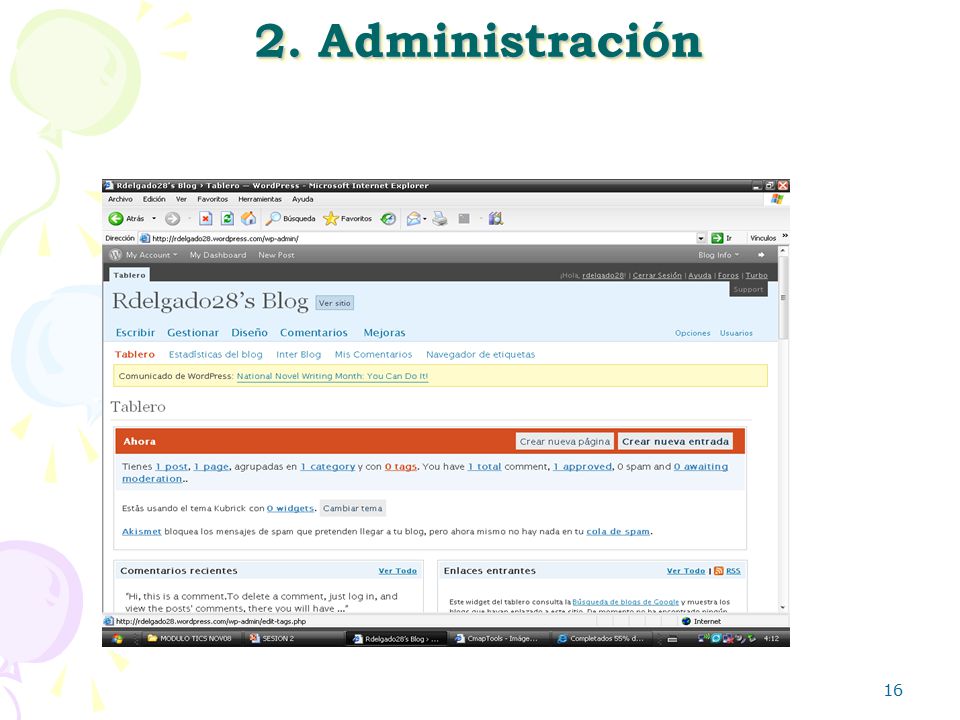Click the Ver sitio button
Viewport: 960px width, 720px height.
click(334, 303)
